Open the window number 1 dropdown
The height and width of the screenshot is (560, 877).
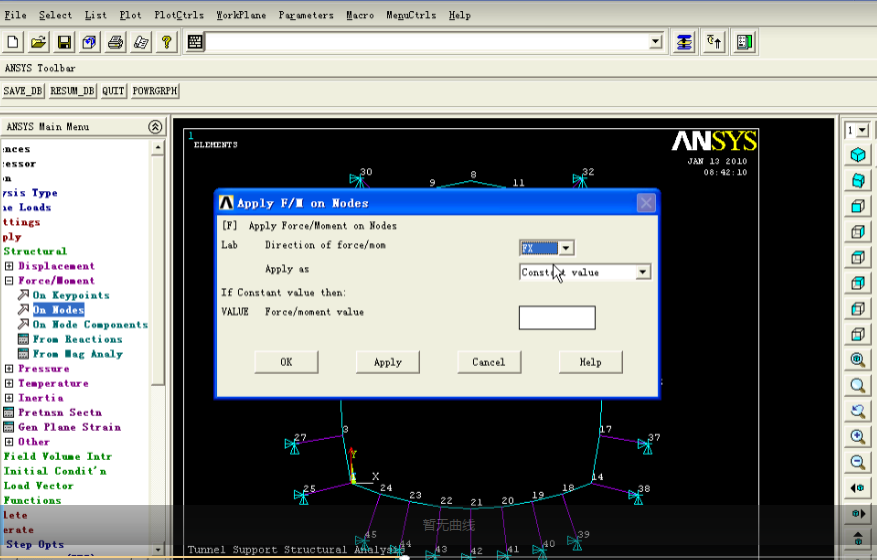point(862,130)
